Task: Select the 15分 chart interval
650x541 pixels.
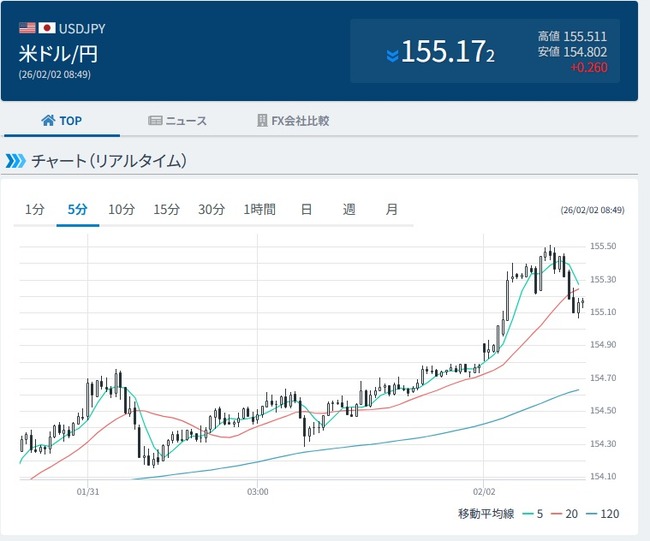Action: coord(166,209)
